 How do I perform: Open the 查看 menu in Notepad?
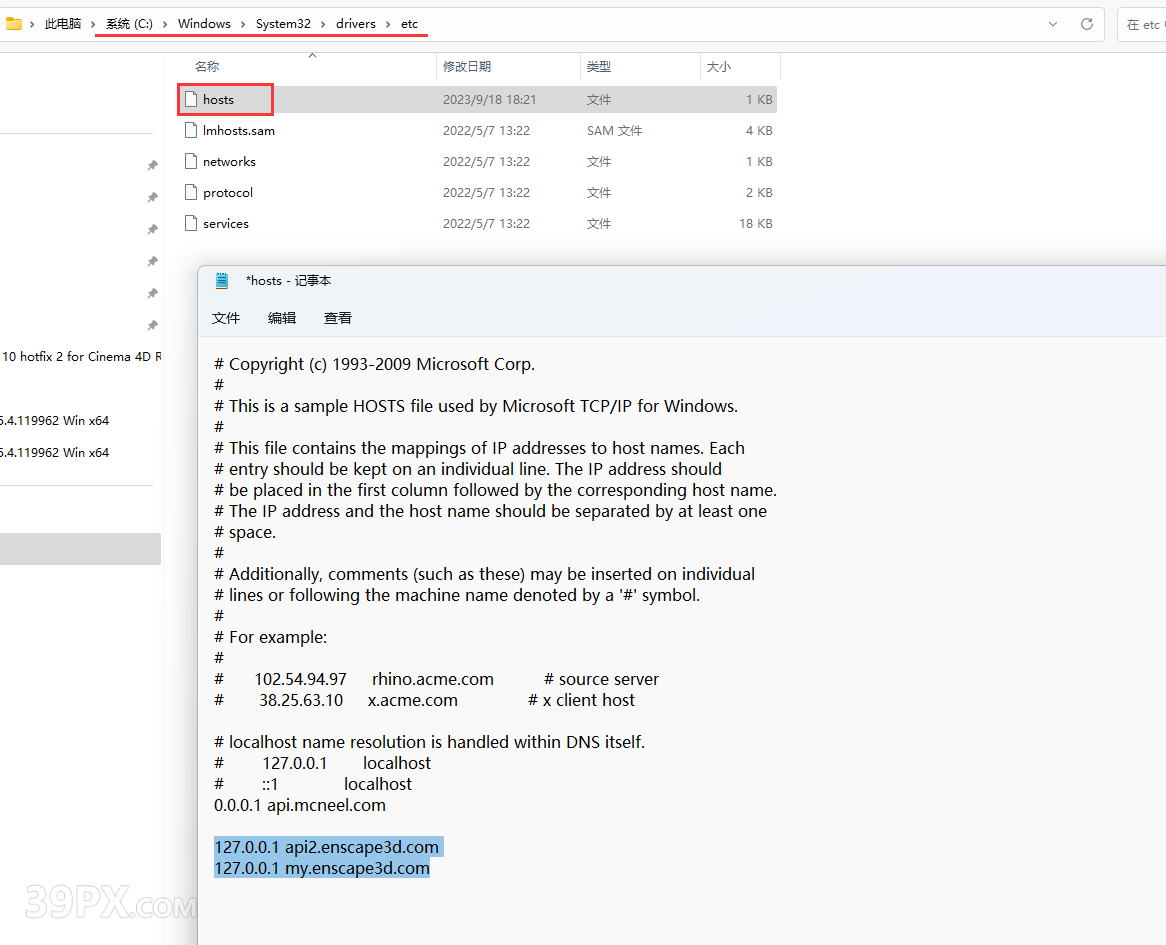click(x=338, y=318)
